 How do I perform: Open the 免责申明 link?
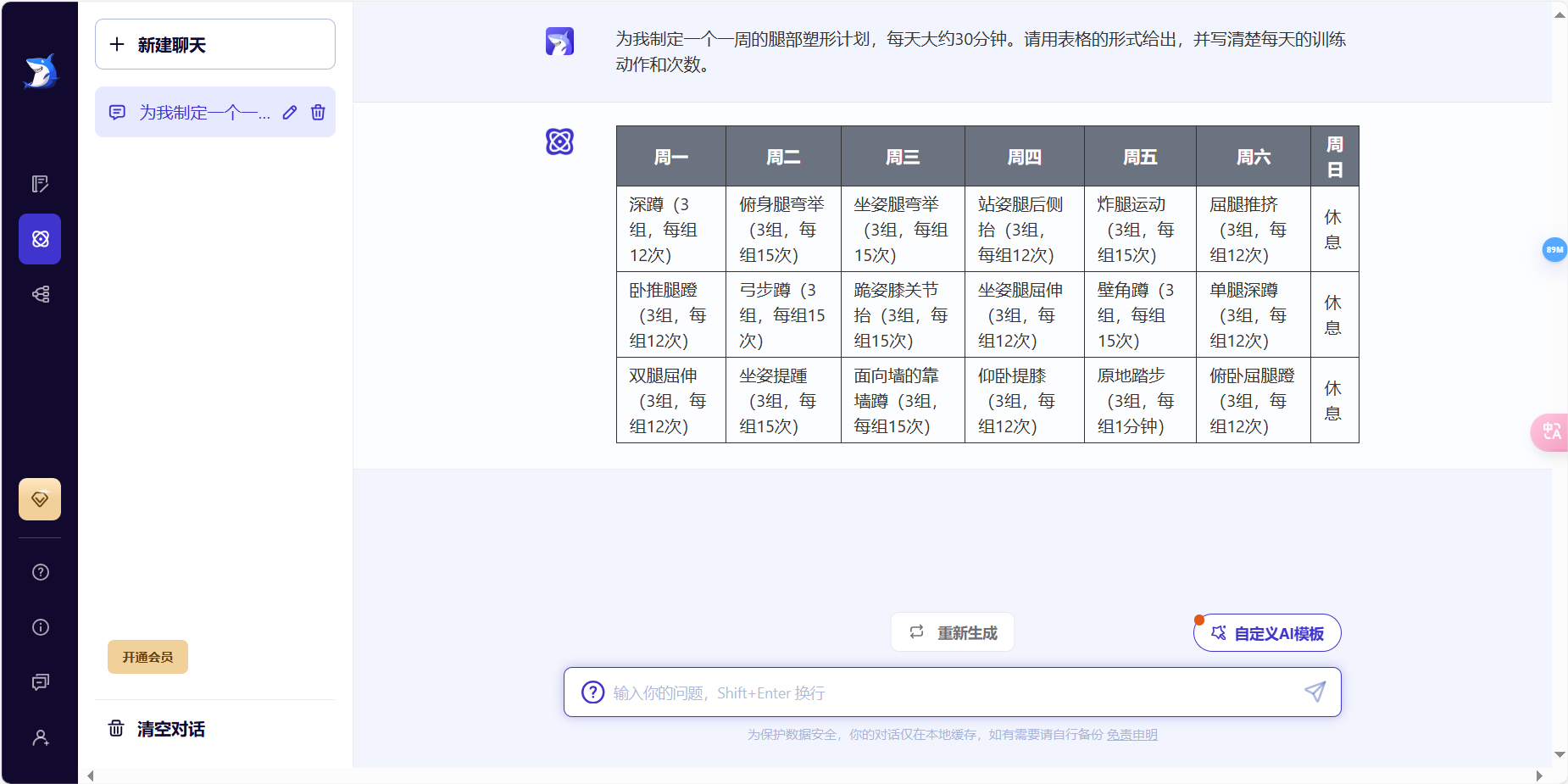1133,735
